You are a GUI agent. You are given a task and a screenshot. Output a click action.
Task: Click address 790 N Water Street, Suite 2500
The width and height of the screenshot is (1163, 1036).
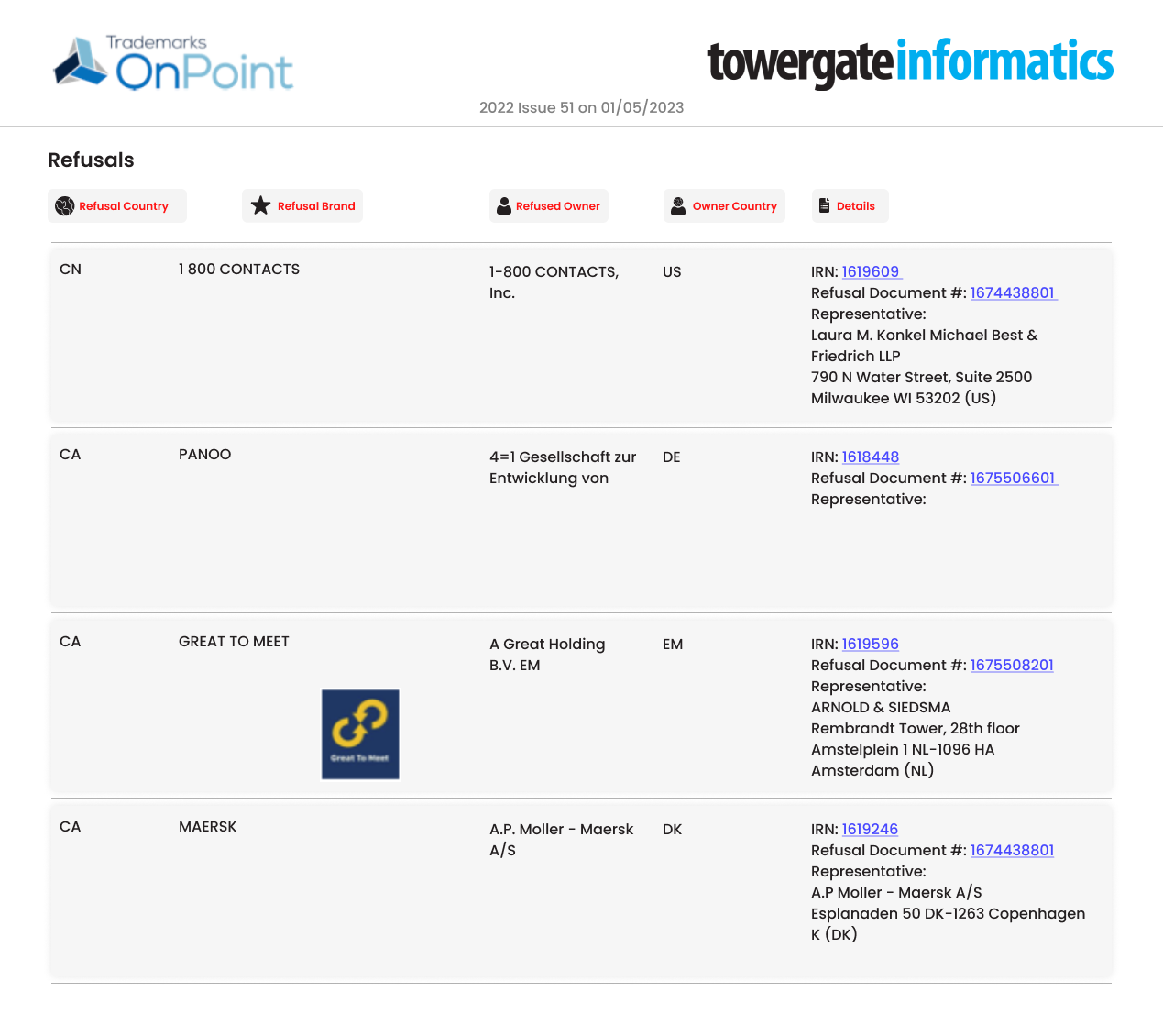(922, 377)
